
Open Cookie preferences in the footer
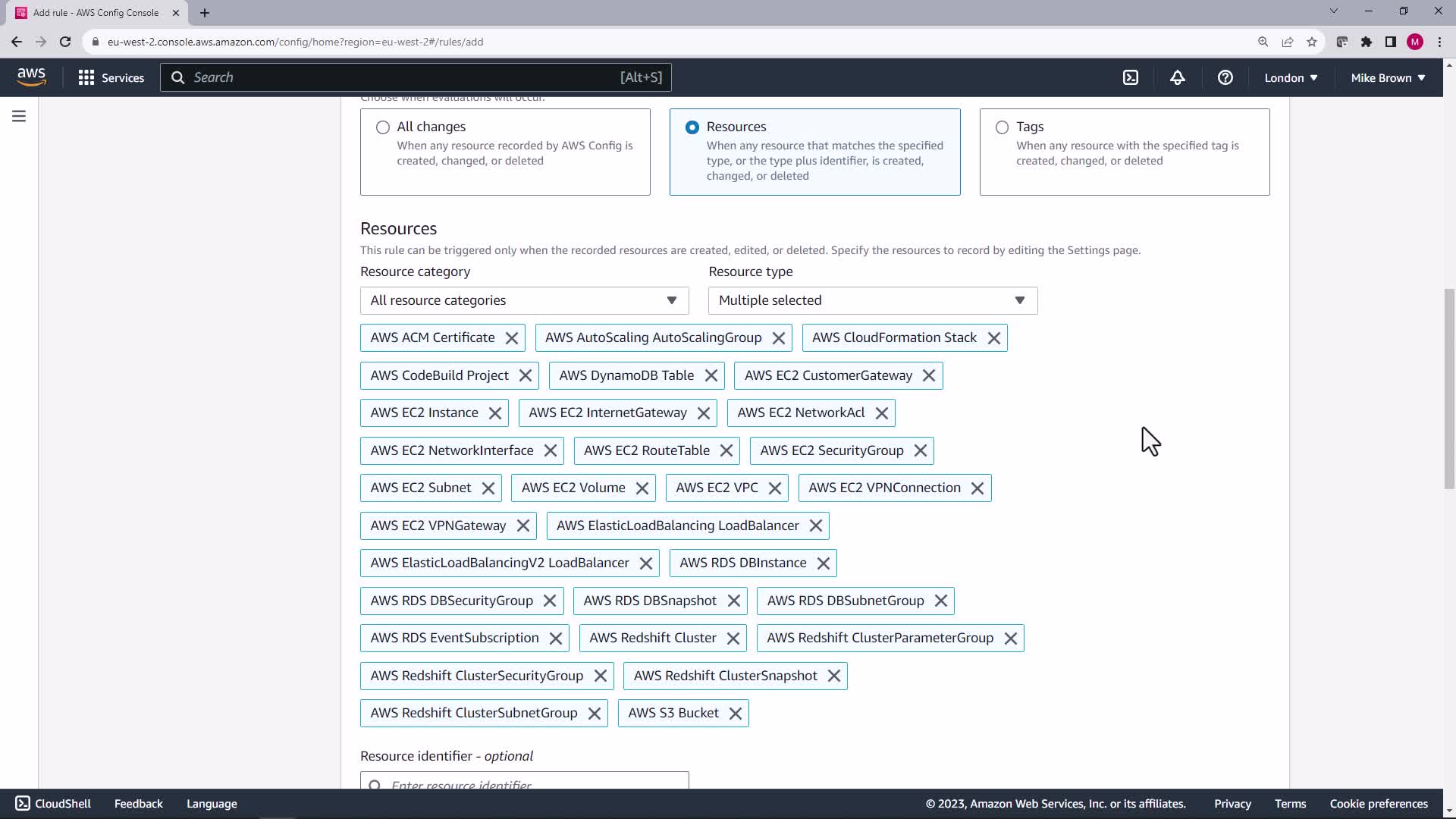click(x=1378, y=804)
